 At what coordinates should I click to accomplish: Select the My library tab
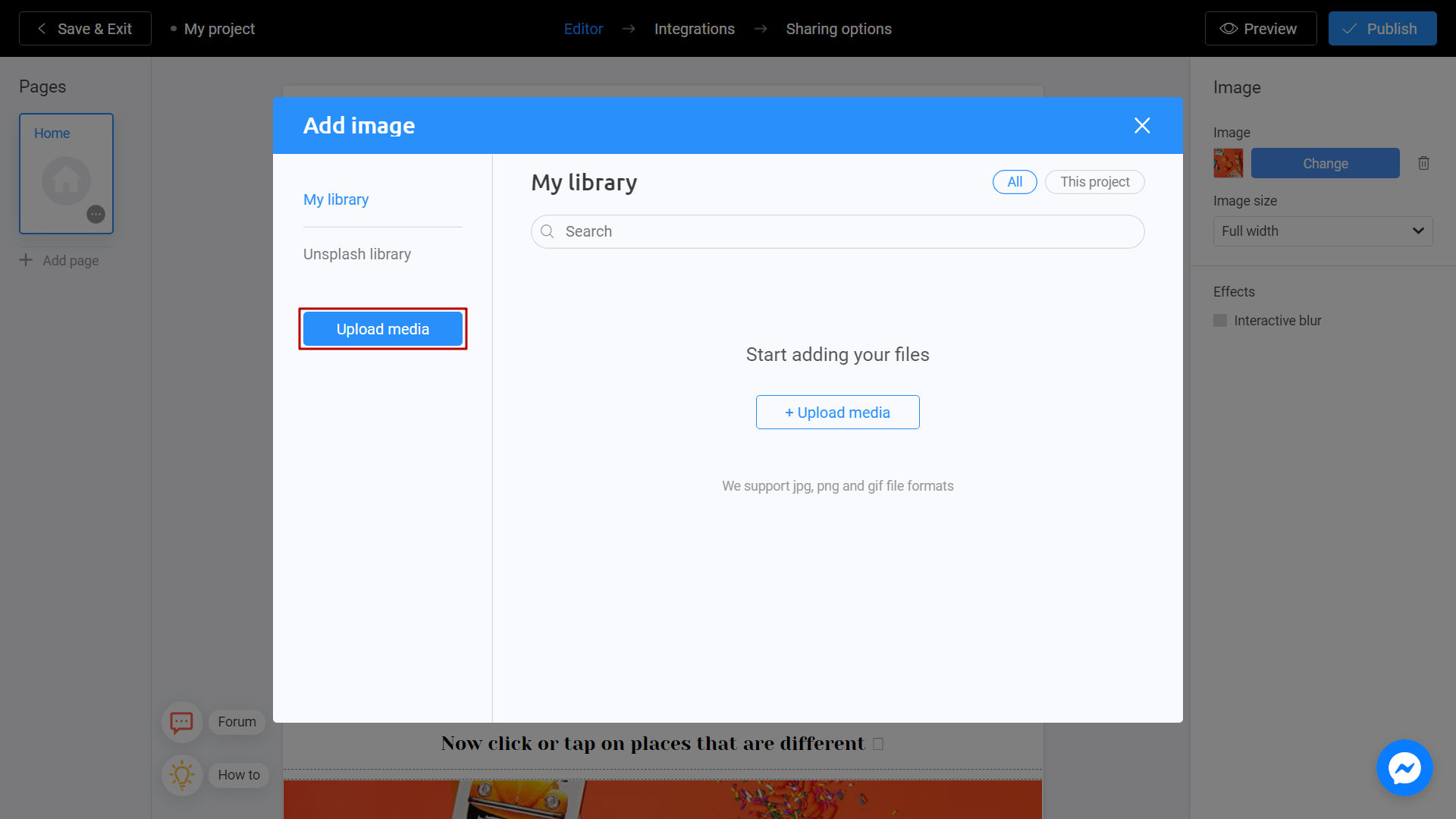[336, 199]
